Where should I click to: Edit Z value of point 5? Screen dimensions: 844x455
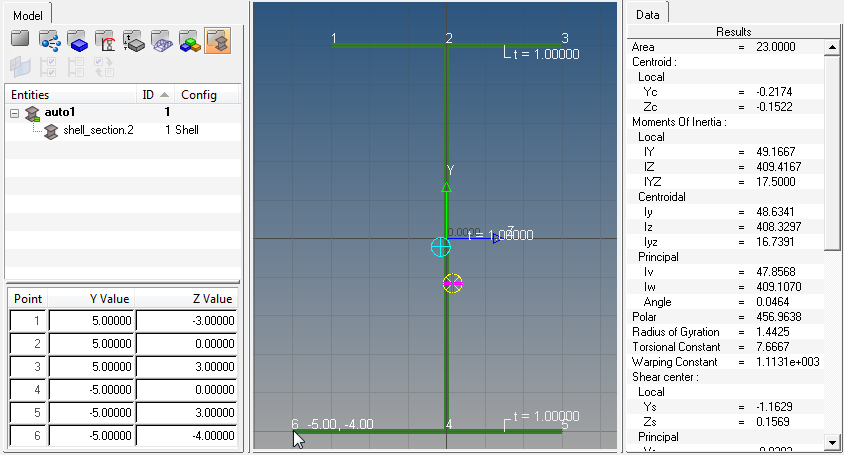point(186,413)
